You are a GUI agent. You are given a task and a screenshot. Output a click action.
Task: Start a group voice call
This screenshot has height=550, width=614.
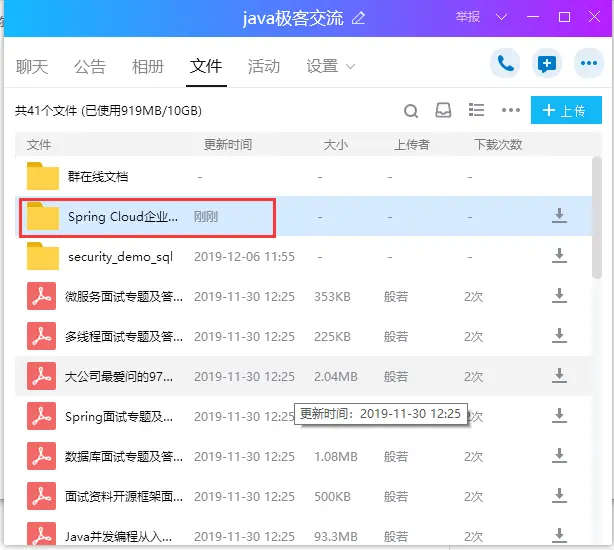[x=506, y=65]
